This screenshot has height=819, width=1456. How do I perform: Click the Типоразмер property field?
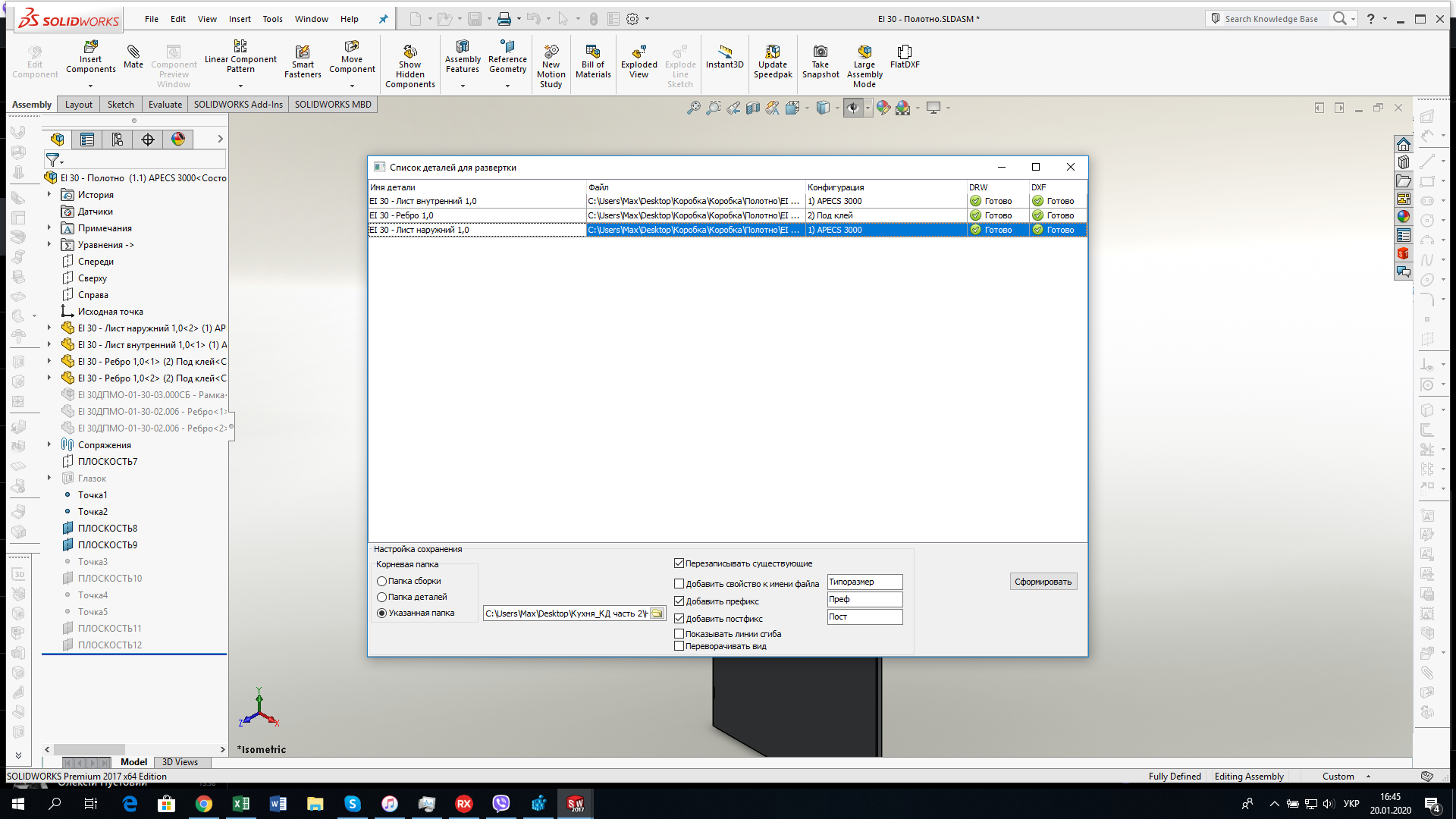point(864,582)
